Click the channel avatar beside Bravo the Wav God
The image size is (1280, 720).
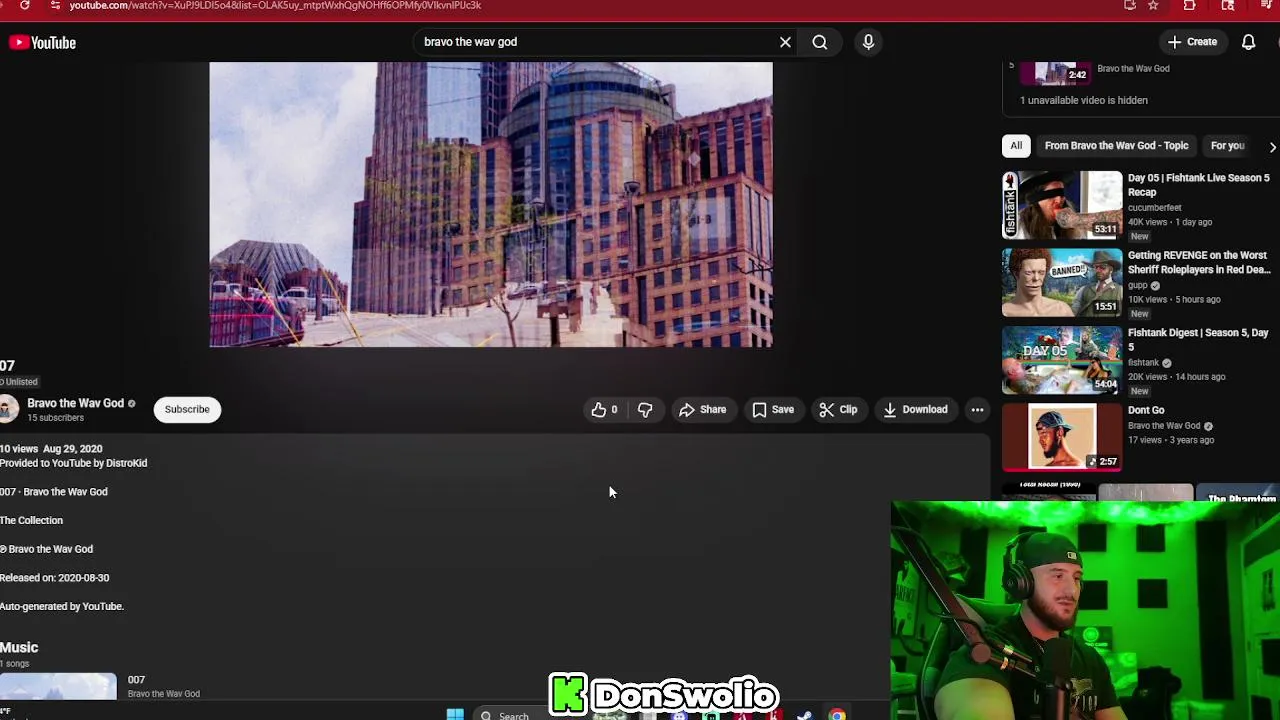[8, 409]
